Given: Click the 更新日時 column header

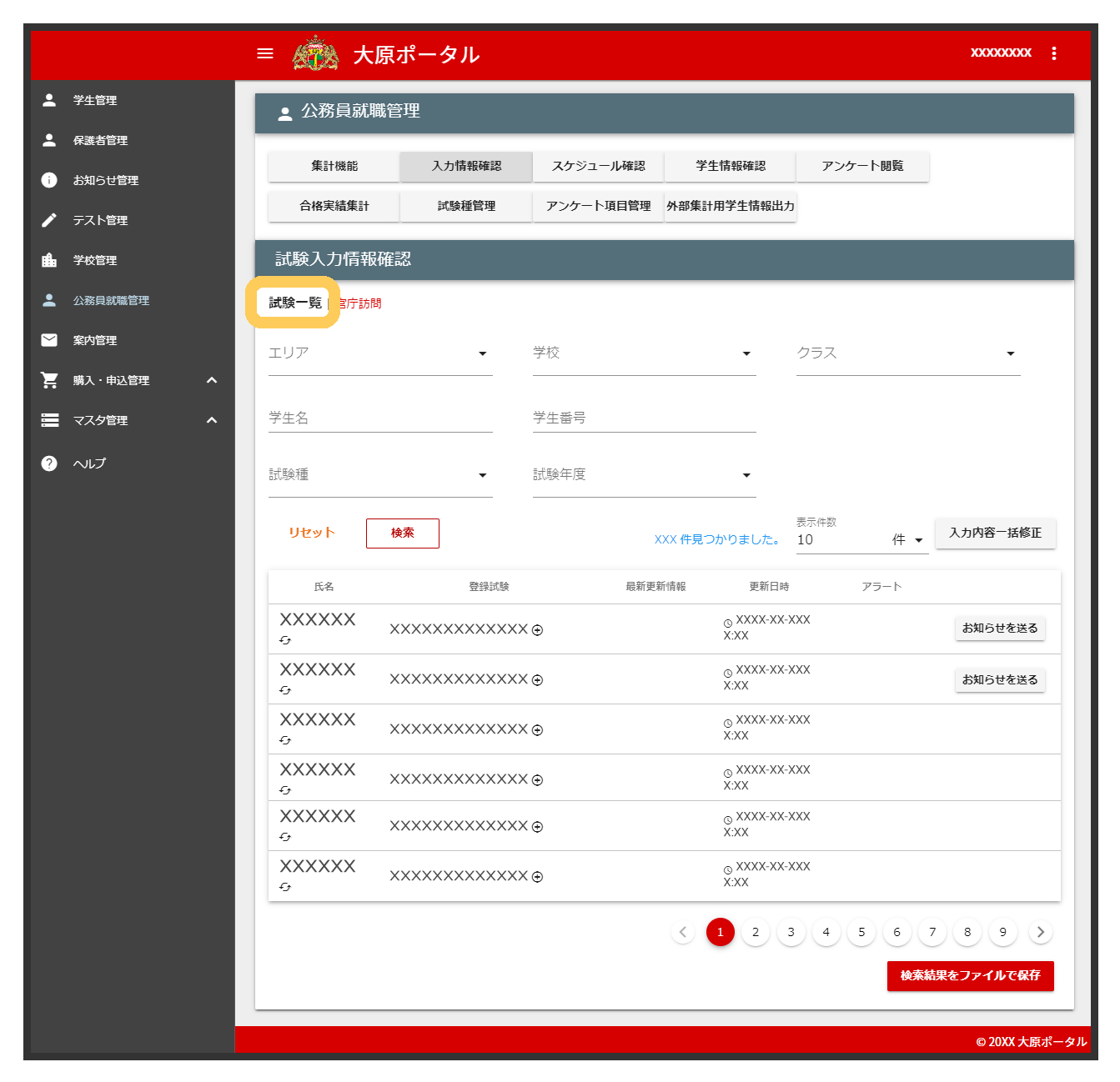Looking at the screenshot, I should click(769, 587).
